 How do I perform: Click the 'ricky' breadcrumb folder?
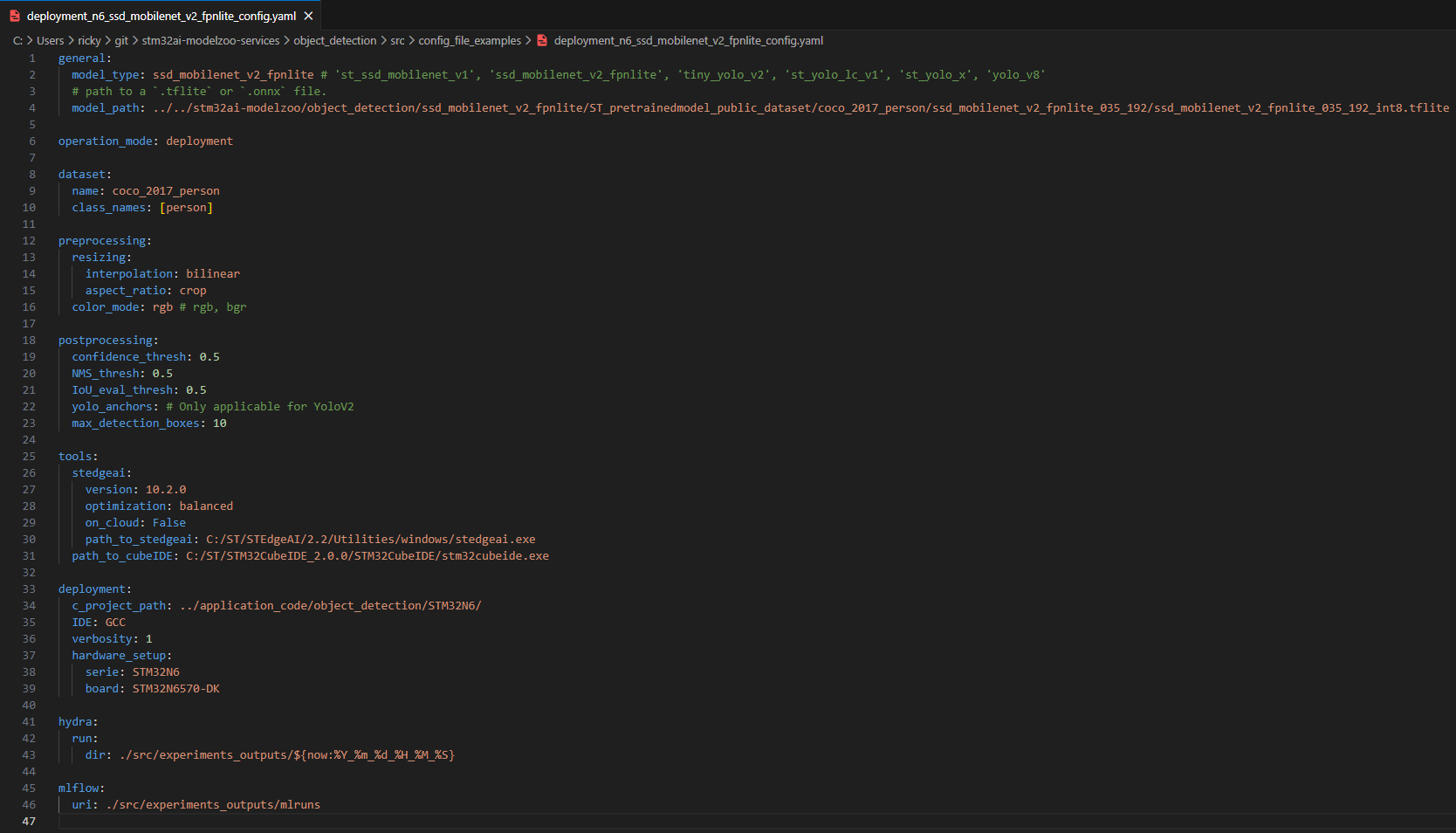tap(89, 40)
